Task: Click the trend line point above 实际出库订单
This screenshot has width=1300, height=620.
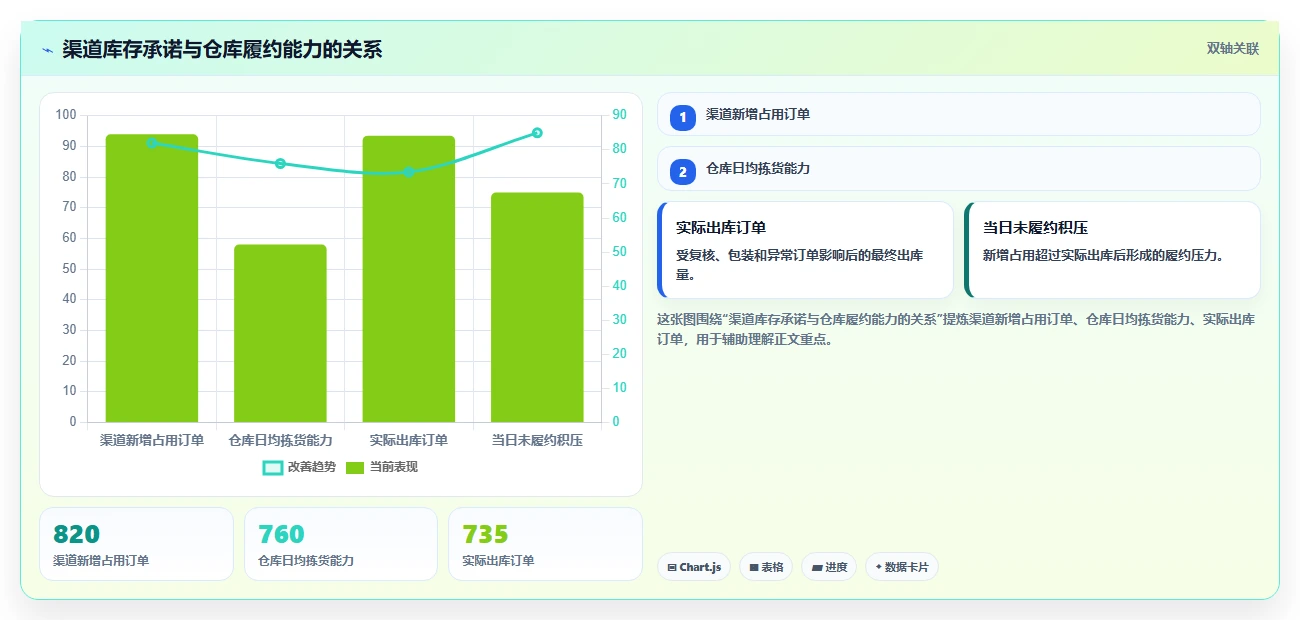Action: pyautogui.click(x=409, y=172)
